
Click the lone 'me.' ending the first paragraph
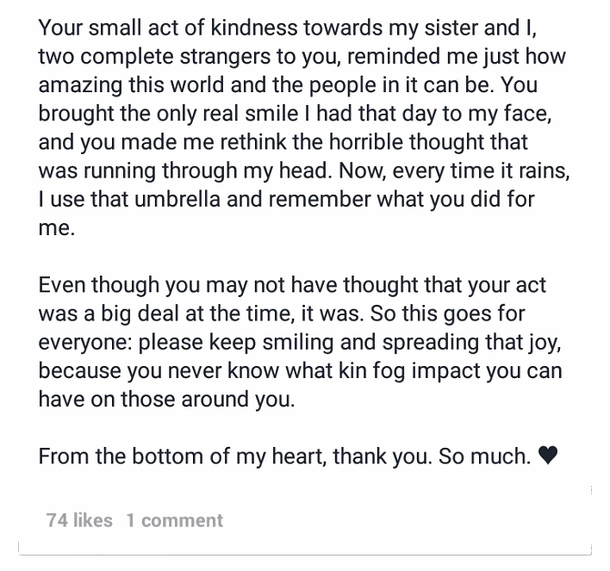click(56, 228)
